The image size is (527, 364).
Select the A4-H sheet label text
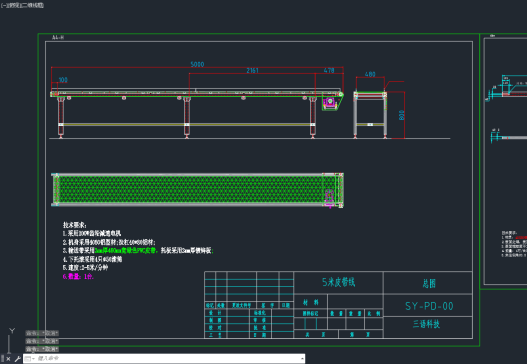click(58, 38)
